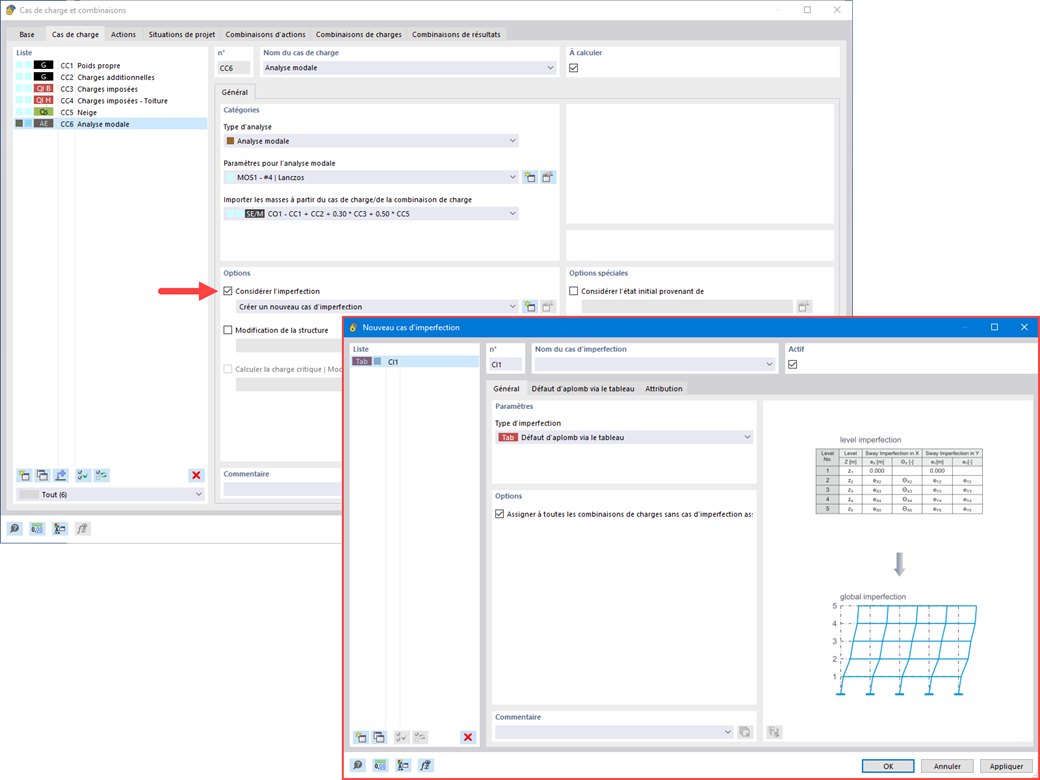The height and width of the screenshot is (780, 1040).
Task: Click the new imperfection case icon beside dropdown
Action: click(x=530, y=306)
